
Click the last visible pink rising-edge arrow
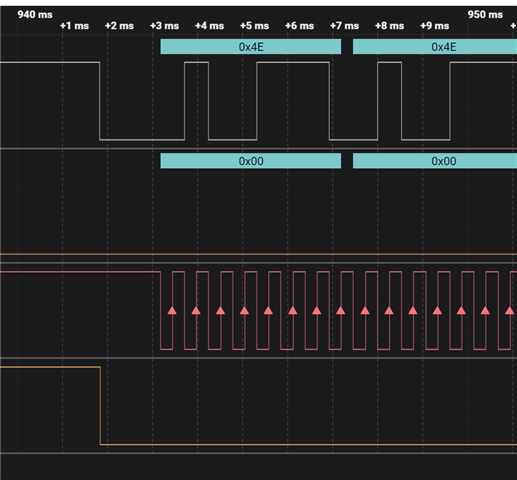tap(509, 310)
